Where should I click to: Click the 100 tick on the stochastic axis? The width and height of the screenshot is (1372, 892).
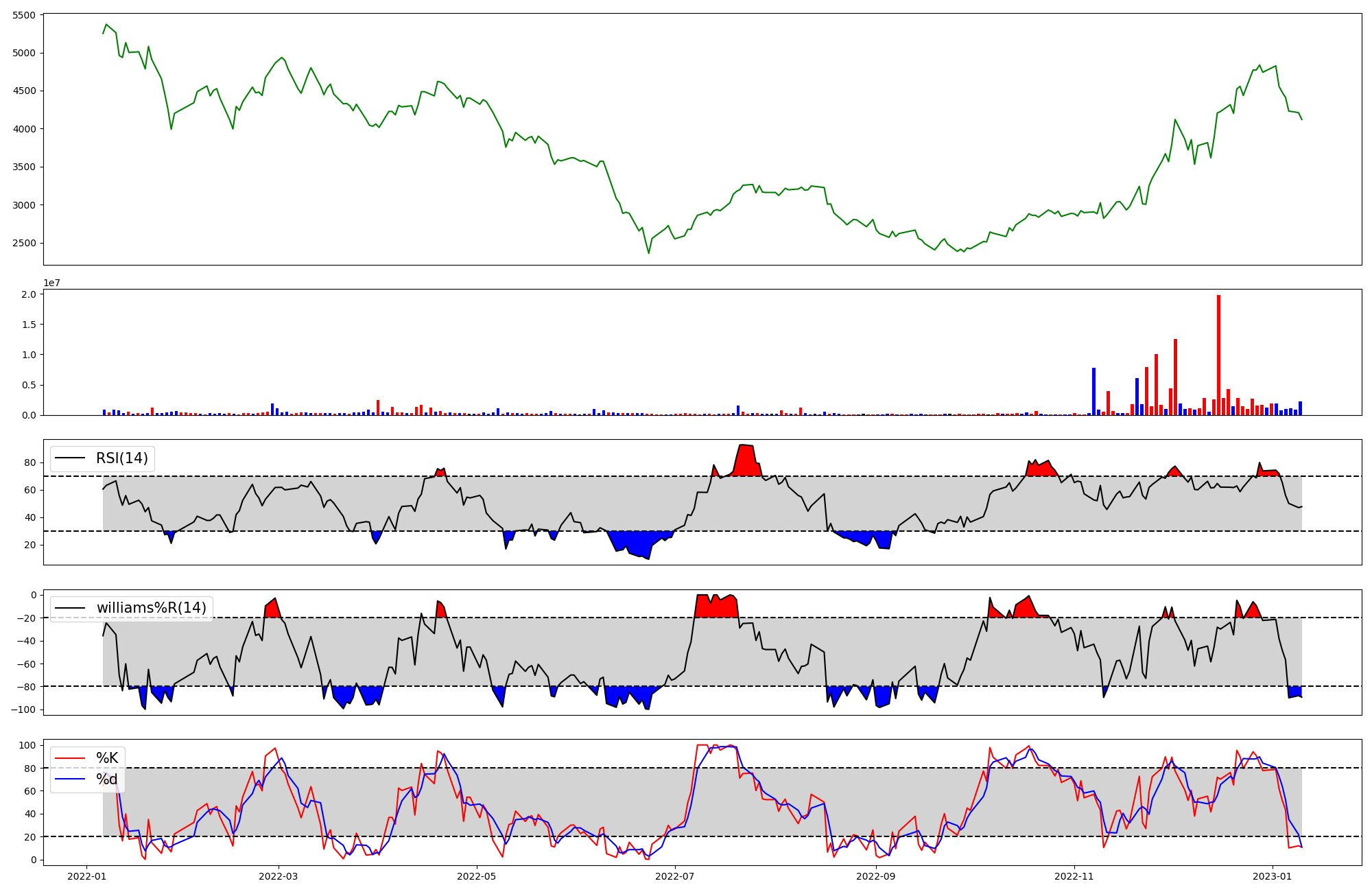pyautogui.click(x=27, y=745)
